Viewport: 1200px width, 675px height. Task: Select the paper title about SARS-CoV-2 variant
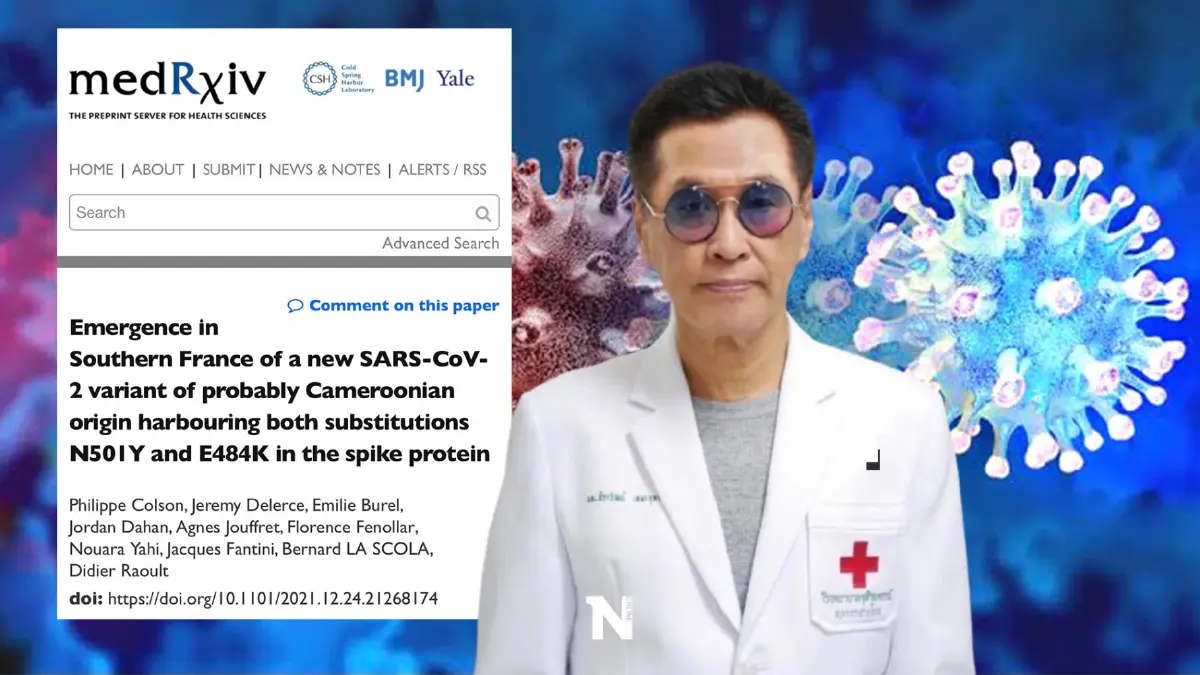280,390
